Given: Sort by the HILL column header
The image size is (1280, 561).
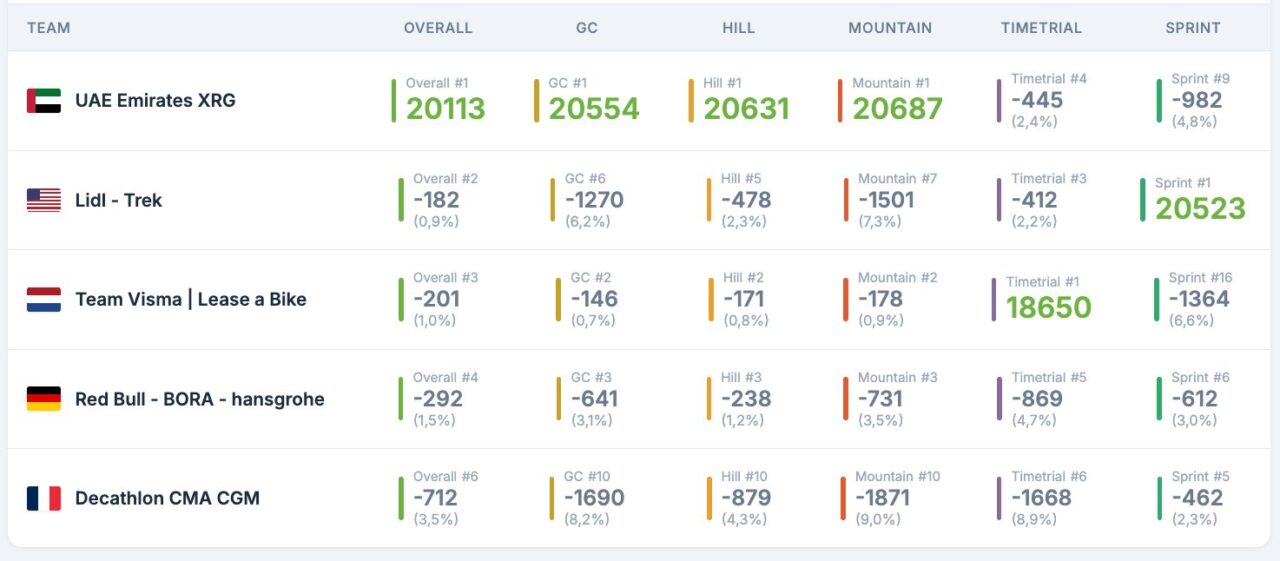Looking at the screenshot, I should [x=739, y=28].
